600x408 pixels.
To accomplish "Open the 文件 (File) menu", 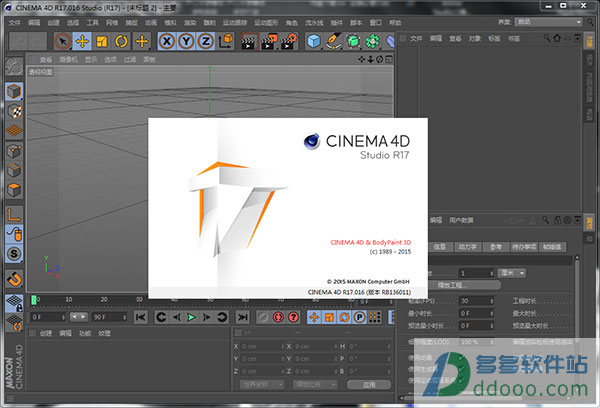I will point(15,23).
